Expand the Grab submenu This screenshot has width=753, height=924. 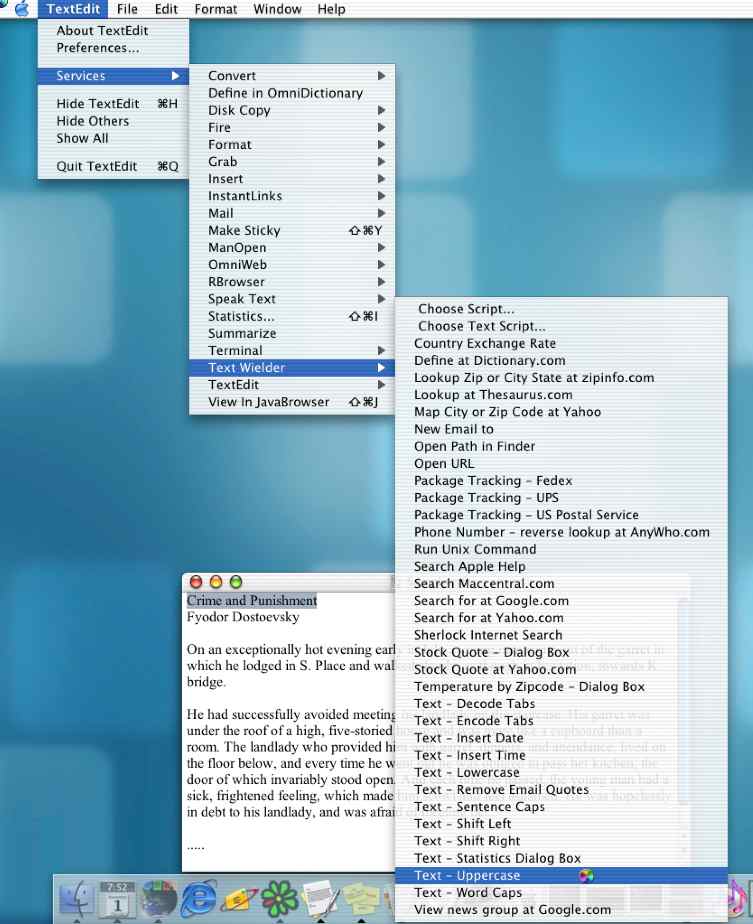(292, 161)
